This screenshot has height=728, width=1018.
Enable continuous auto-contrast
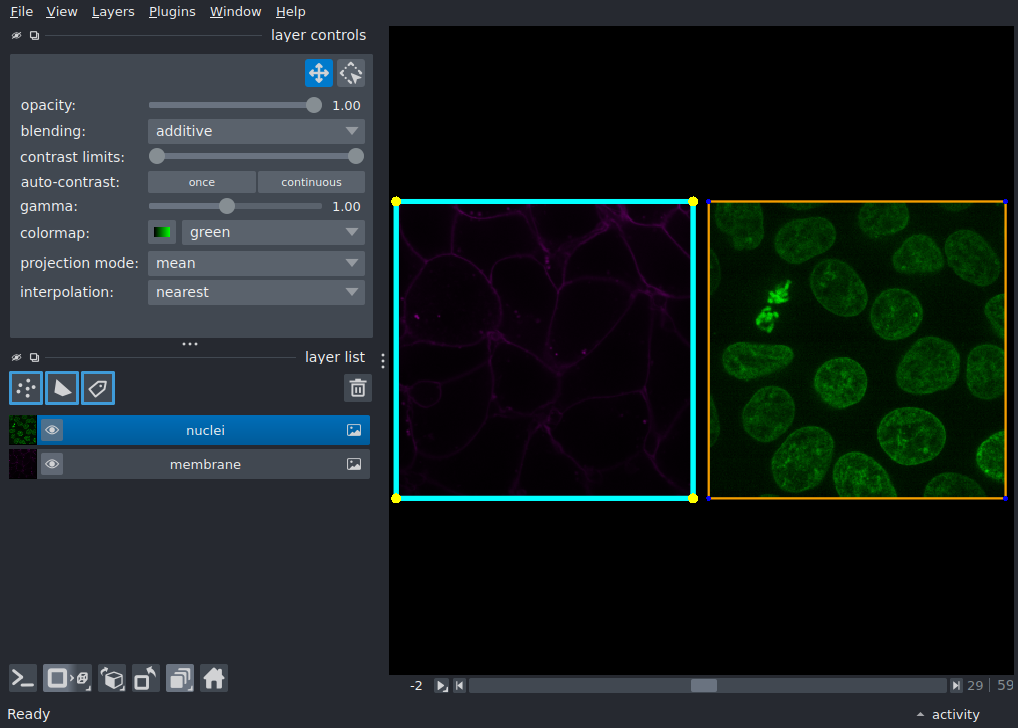pyautogui.click(x=311, y=182)
